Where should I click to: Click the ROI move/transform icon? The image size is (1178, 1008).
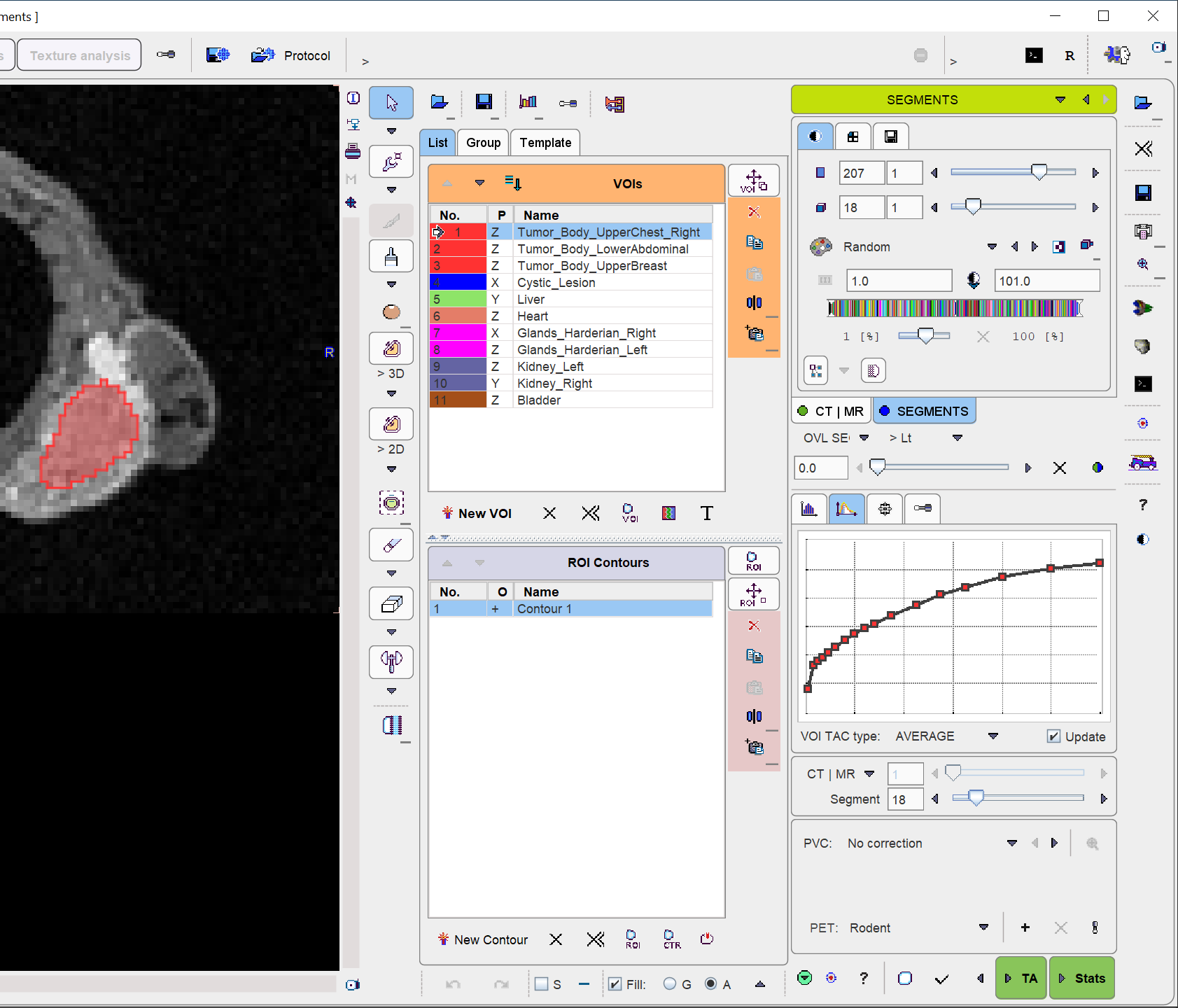[754, 594]
